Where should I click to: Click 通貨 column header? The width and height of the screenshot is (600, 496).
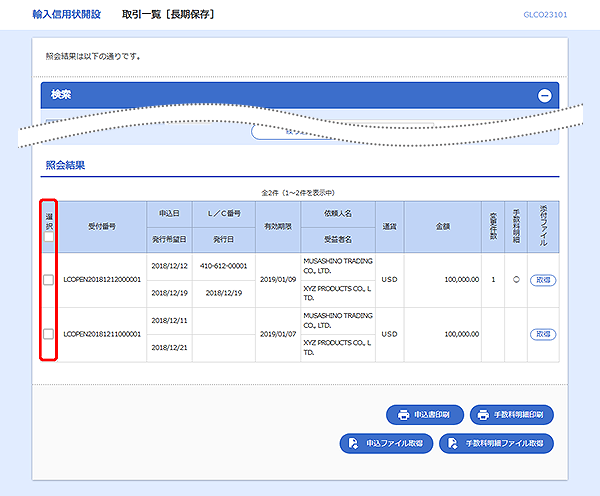tap(390, 227)
